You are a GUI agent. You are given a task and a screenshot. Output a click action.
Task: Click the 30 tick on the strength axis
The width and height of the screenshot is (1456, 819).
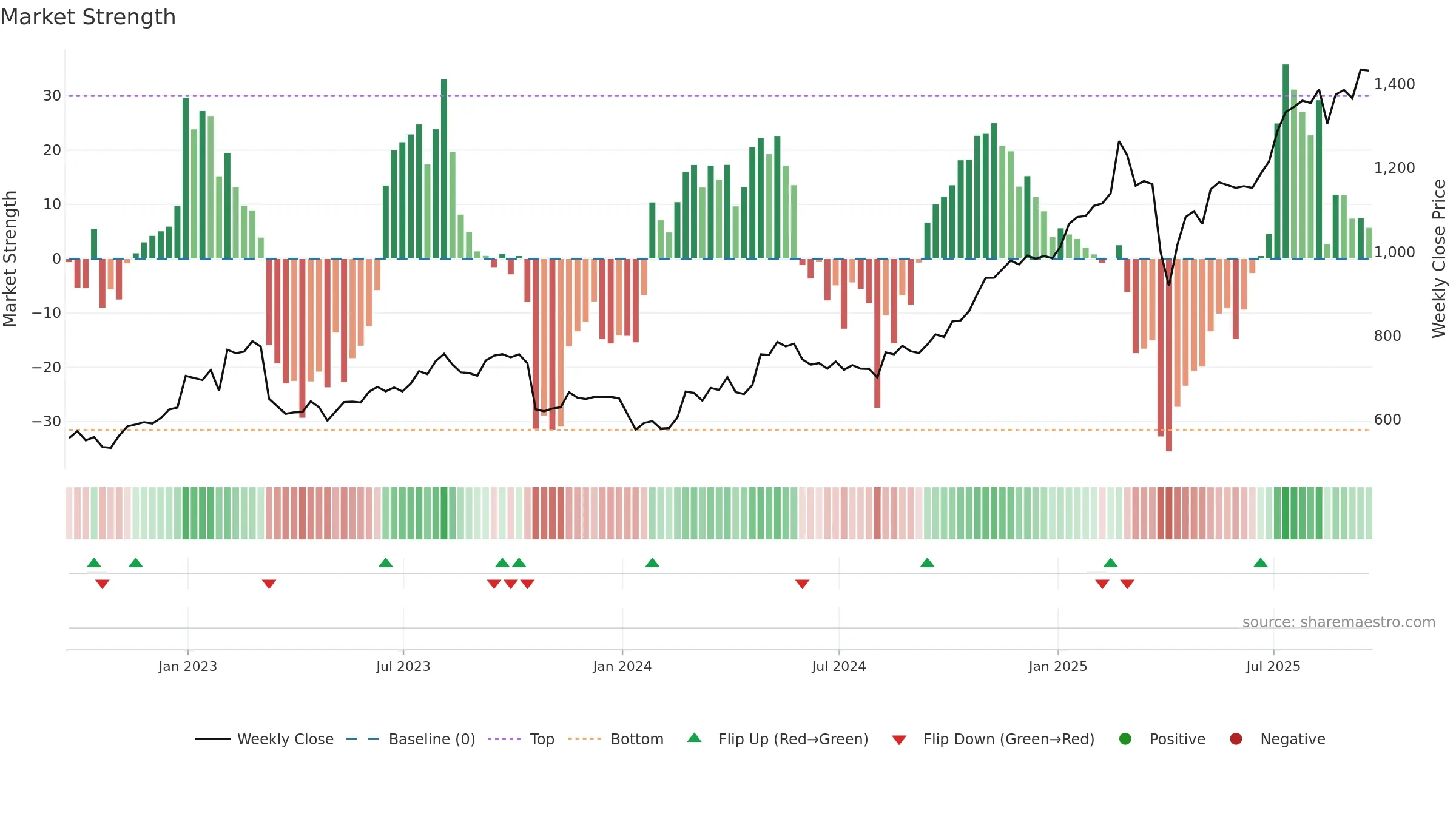click(52, 96)
